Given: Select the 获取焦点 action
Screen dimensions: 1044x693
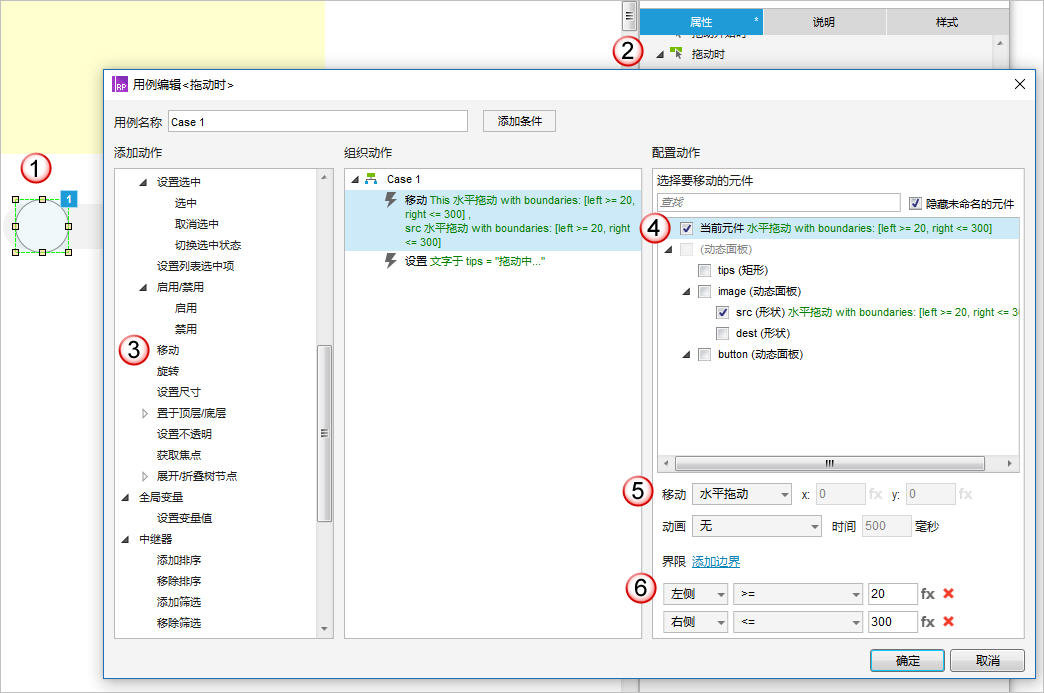Looking at the screenshot, I should coord(178,455).
